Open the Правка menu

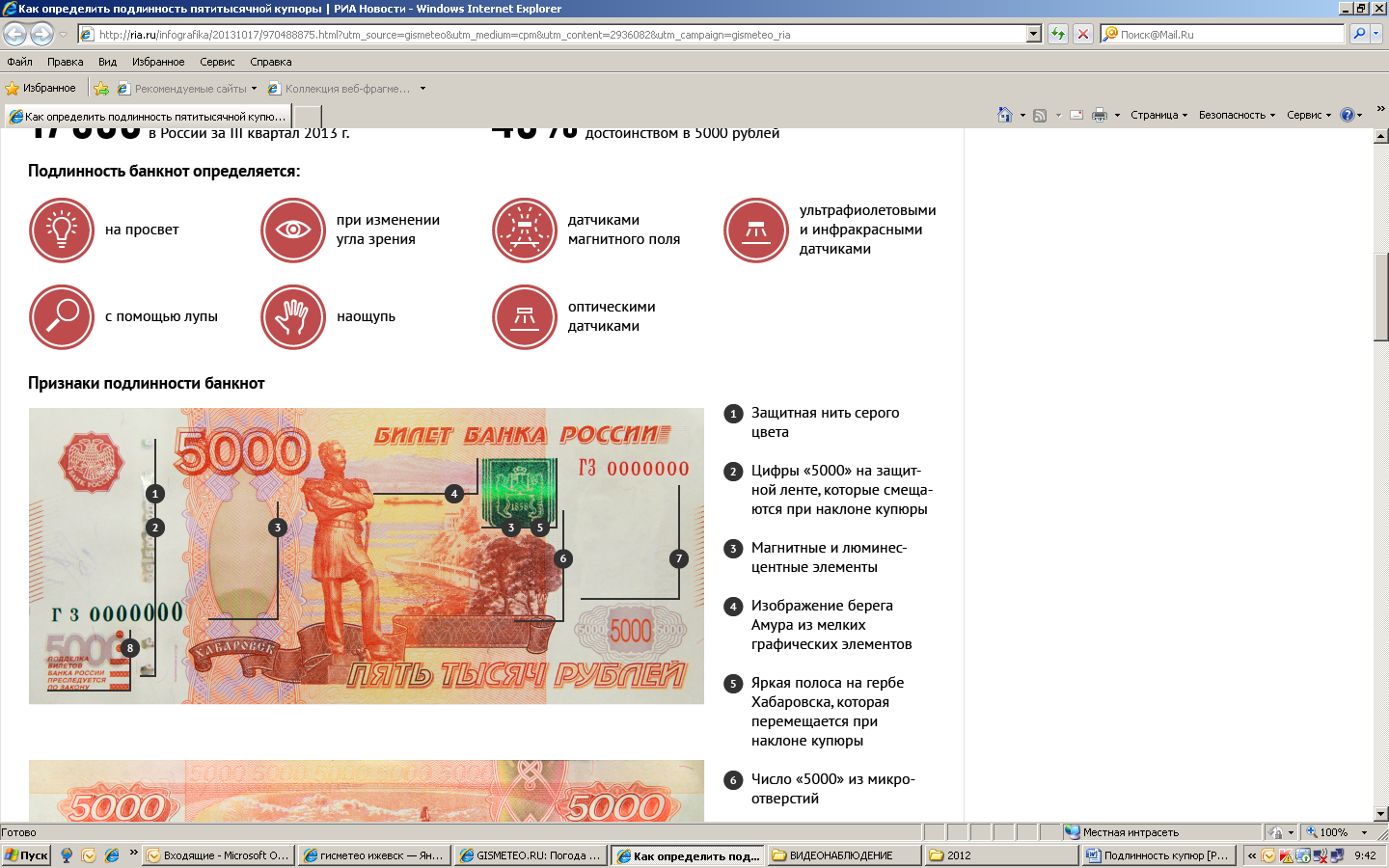click(65, 62)
